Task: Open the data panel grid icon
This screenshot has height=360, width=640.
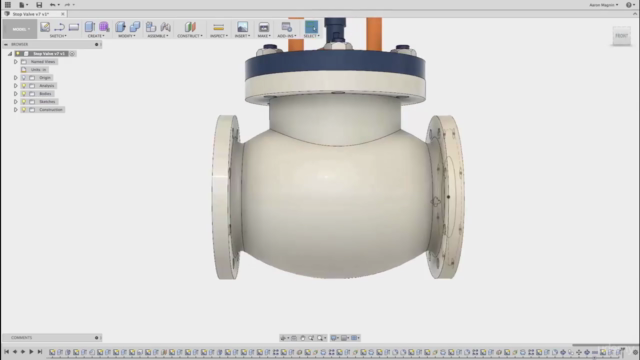Action: click(x=8, y=5)
